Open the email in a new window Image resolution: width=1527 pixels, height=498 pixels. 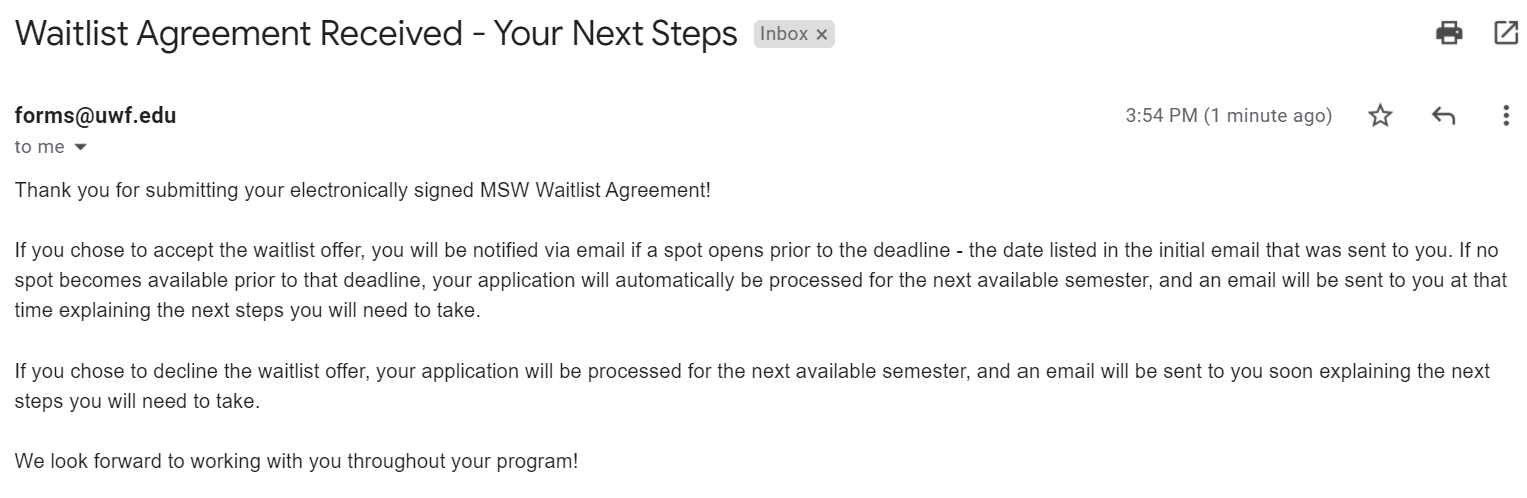(1505, 33)
